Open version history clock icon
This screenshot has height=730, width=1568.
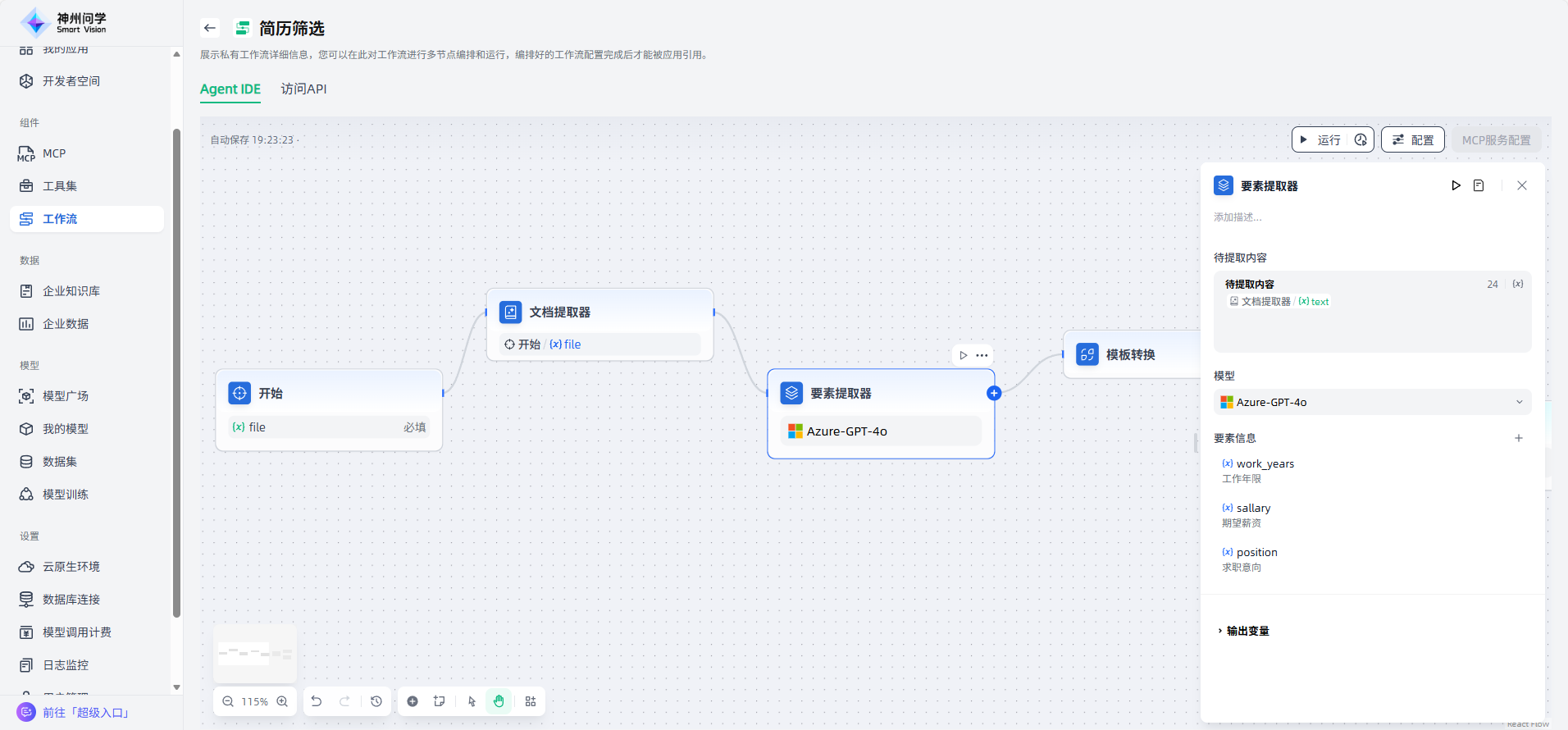click(x=376, y=701)
